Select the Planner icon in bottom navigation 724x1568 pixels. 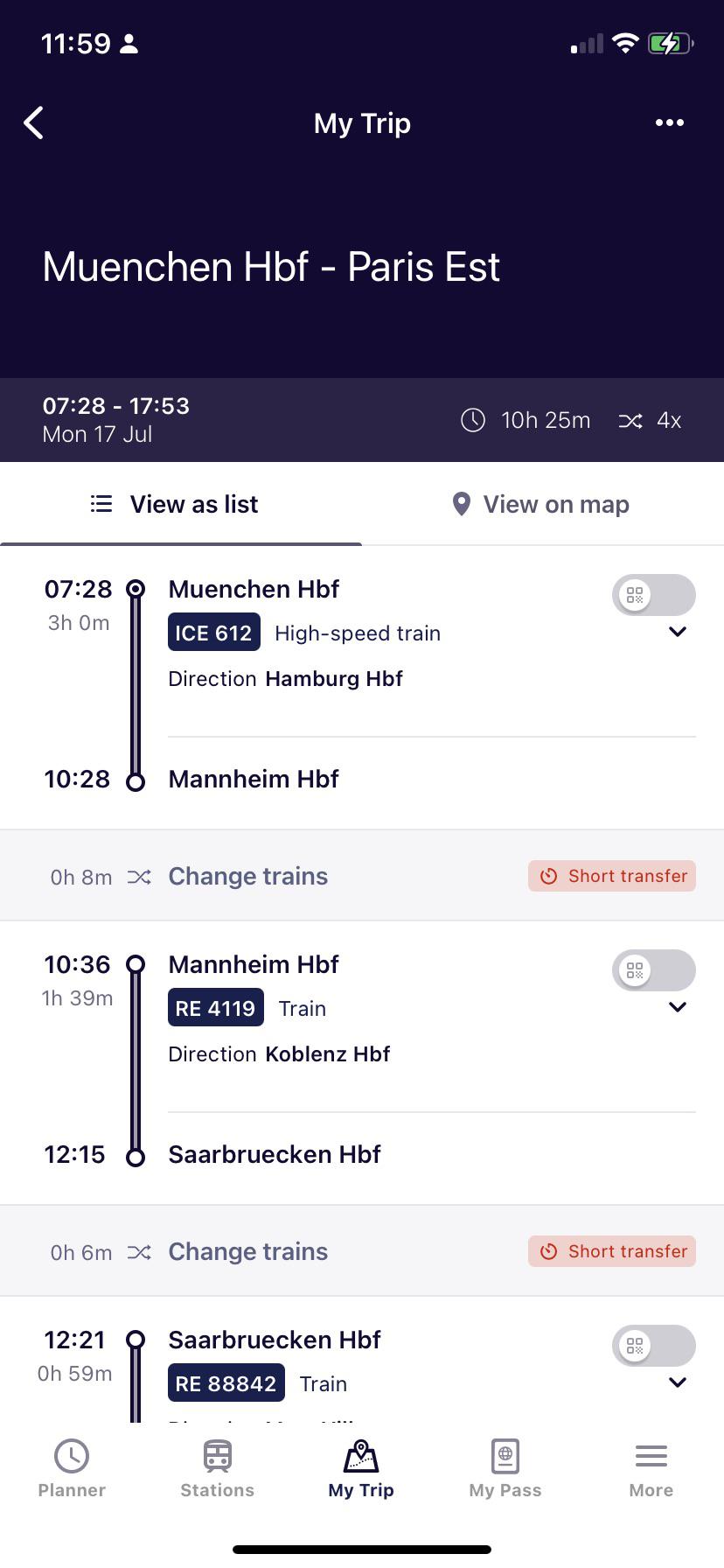71,1468
